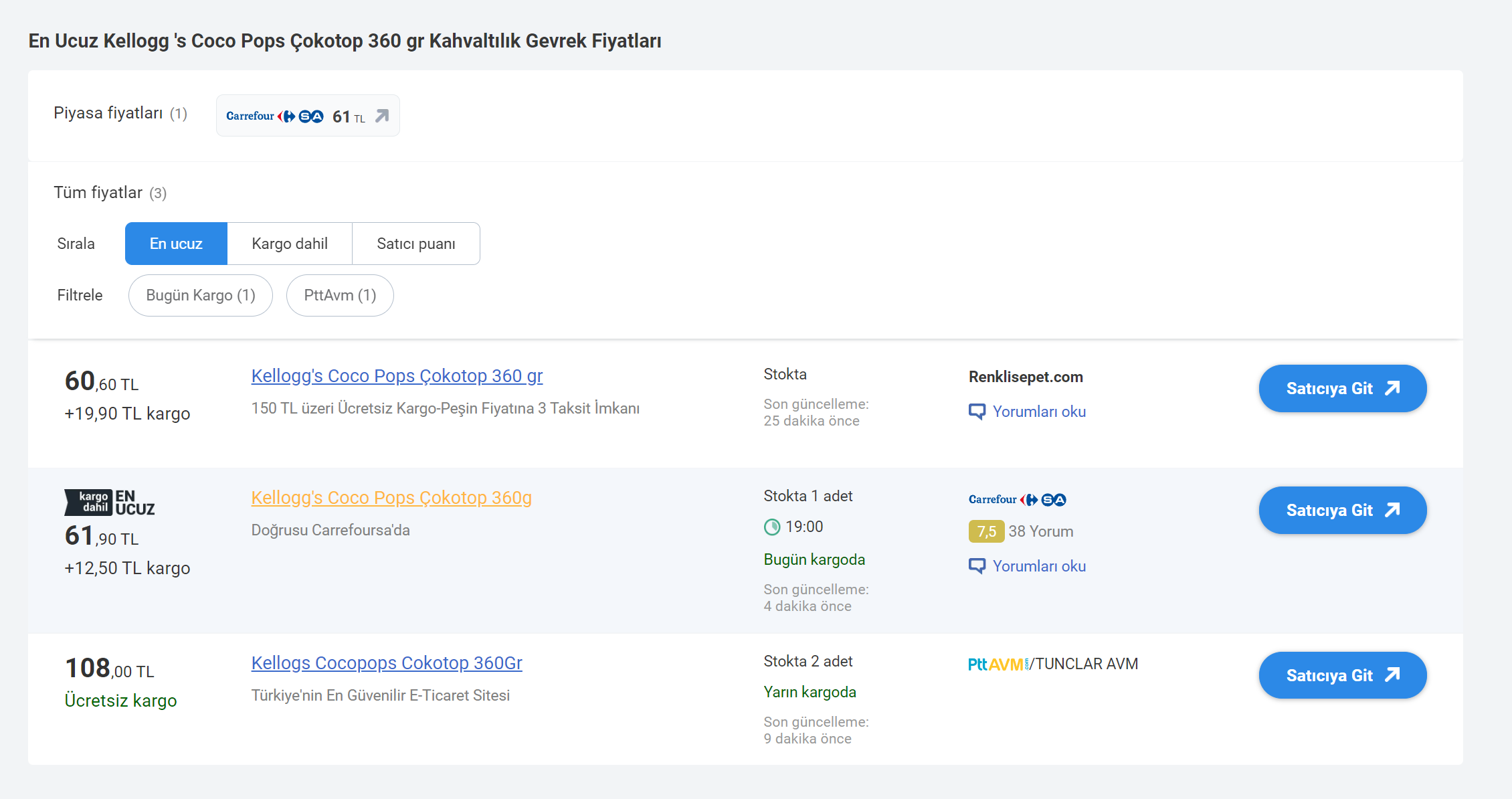Click Carrefour SA logo in seller column

pos(1018,499)
